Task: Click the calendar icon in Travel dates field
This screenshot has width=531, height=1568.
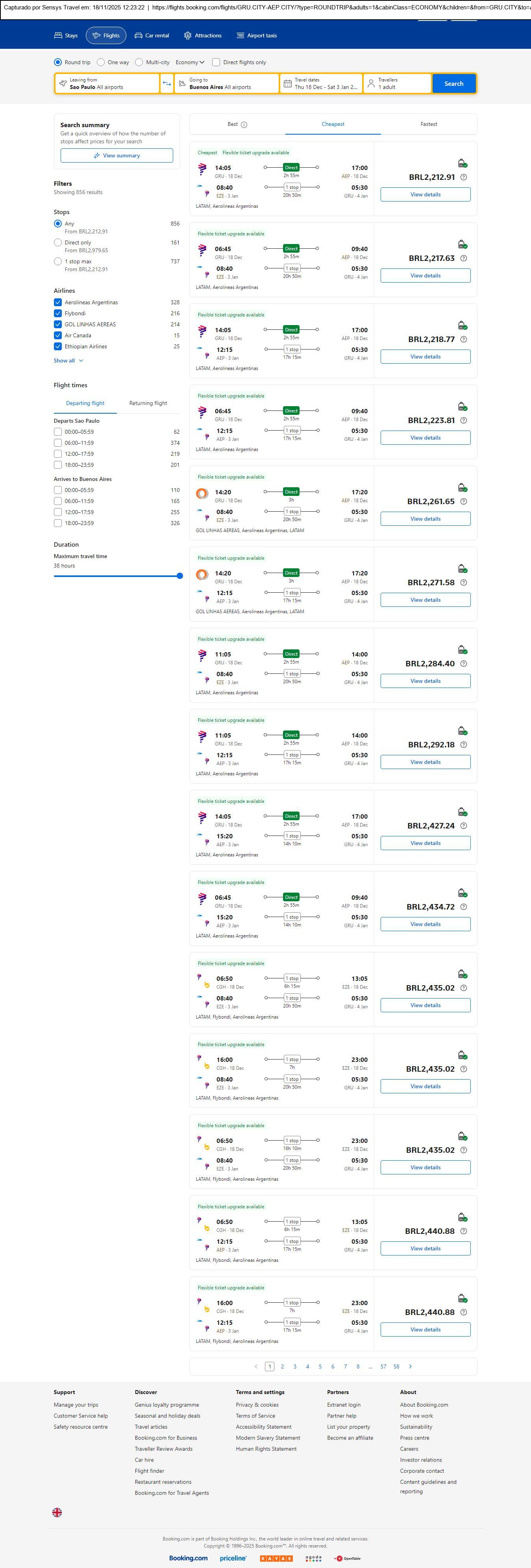Action: (x=287, y=83)
